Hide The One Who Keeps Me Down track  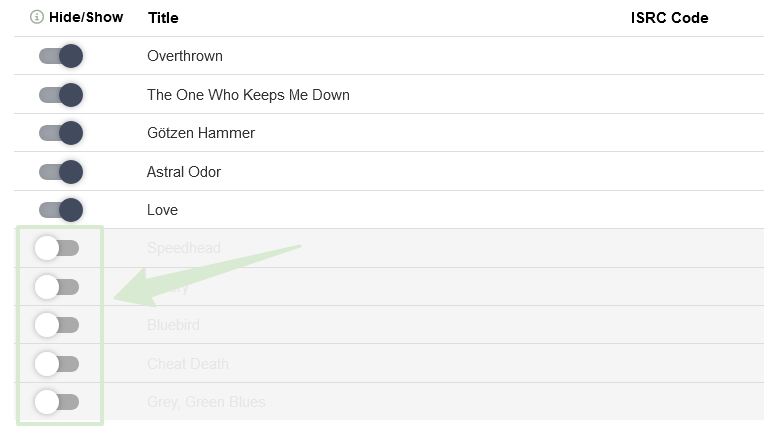(x=60, y=95)
